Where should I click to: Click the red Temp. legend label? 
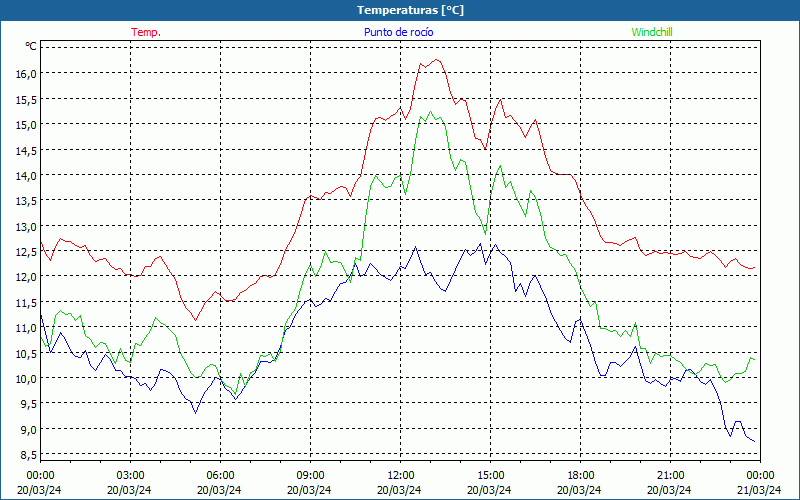pyautogui.click(x=146, y=32)
